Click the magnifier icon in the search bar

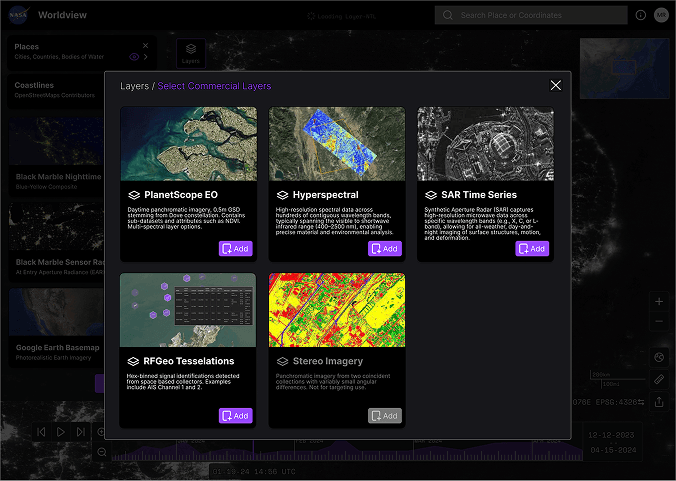(x=448, y=15)
